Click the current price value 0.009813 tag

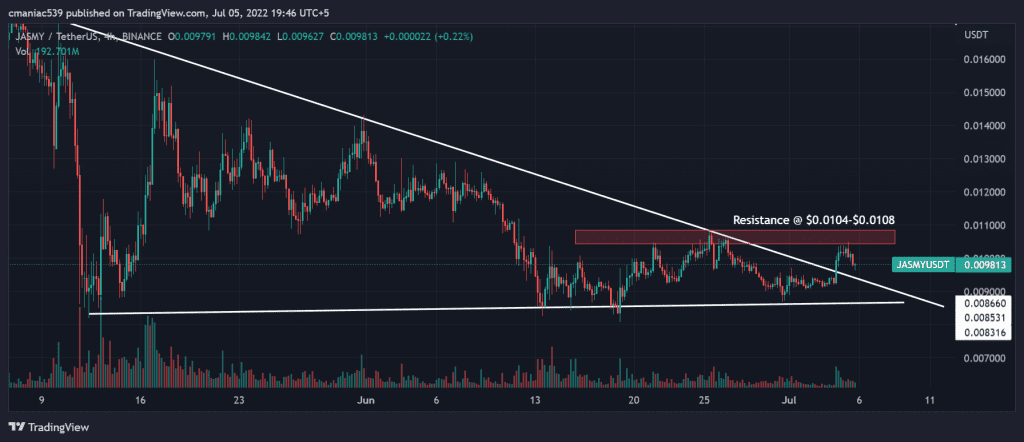click(985, 264)
